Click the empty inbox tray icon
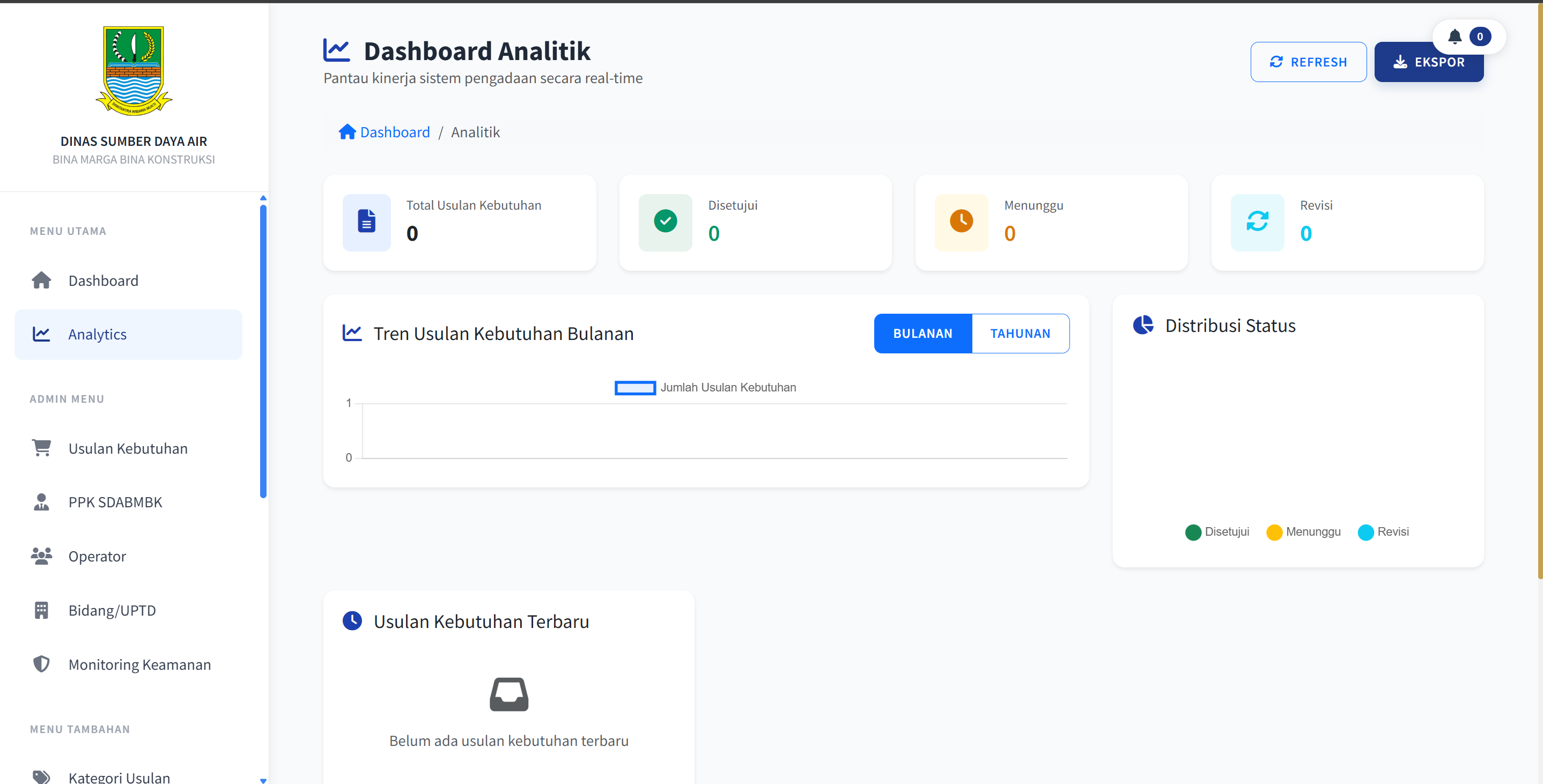The height and width of the screenshot is (784, 1543). (x=508, y=694)
